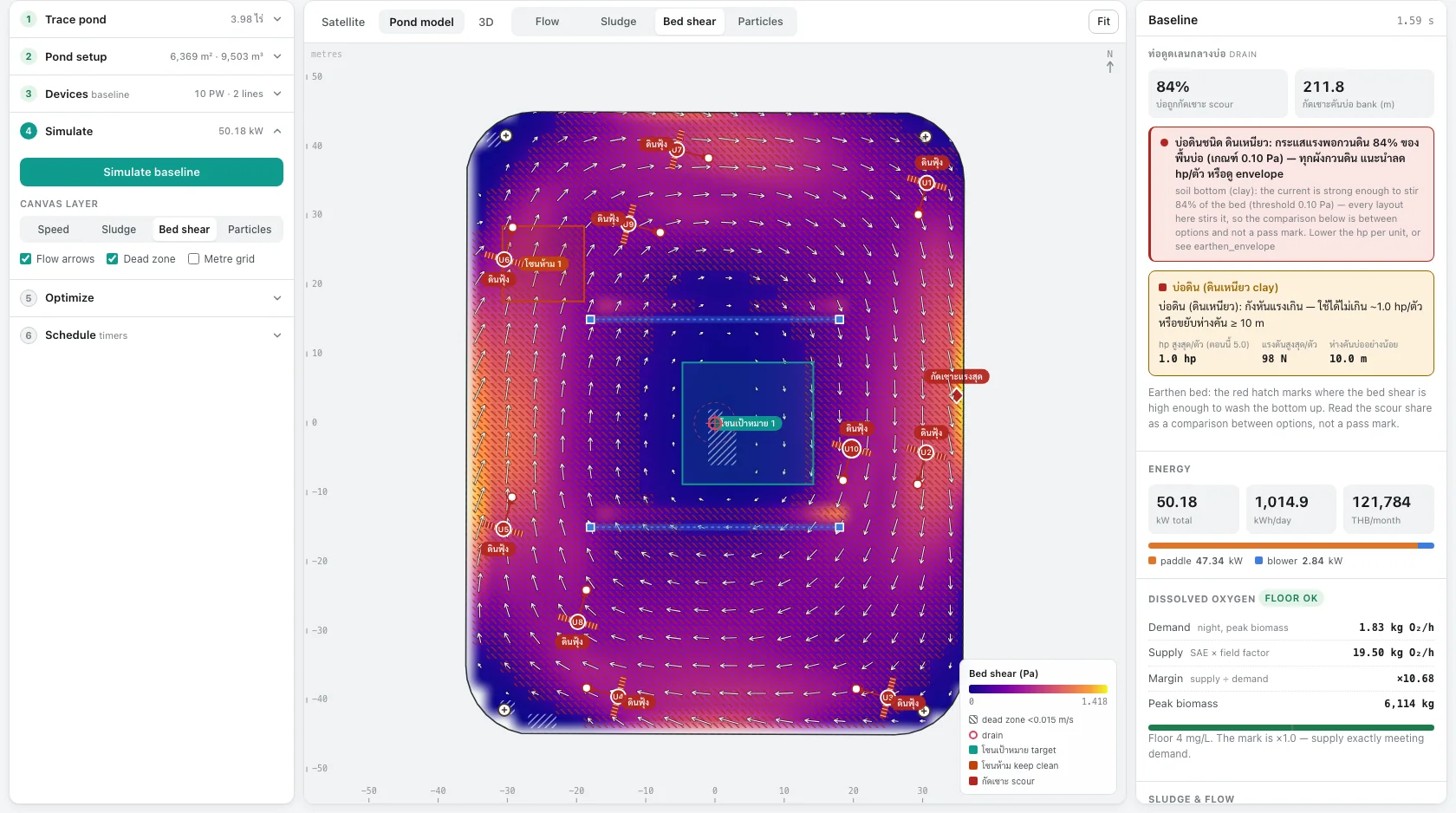The height and width of the screenshot is (813, 1456).
Task: Select paddlewheel unit U7 on the pond
Action: pos(677,150)
